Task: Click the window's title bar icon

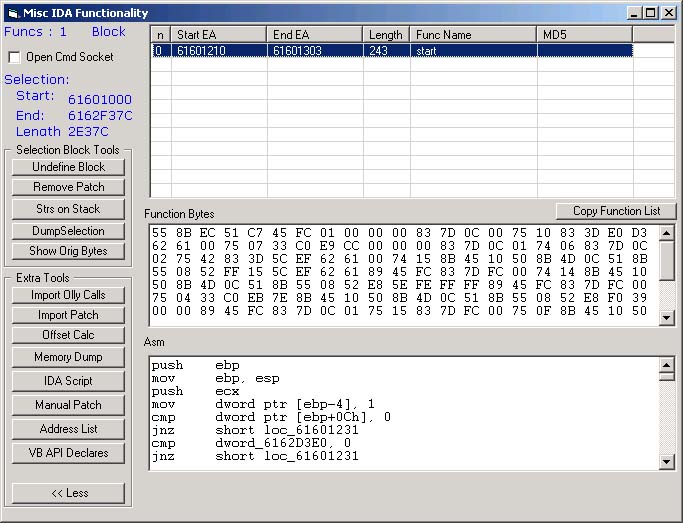Action: pyautogui.click(x=11, y=13)
